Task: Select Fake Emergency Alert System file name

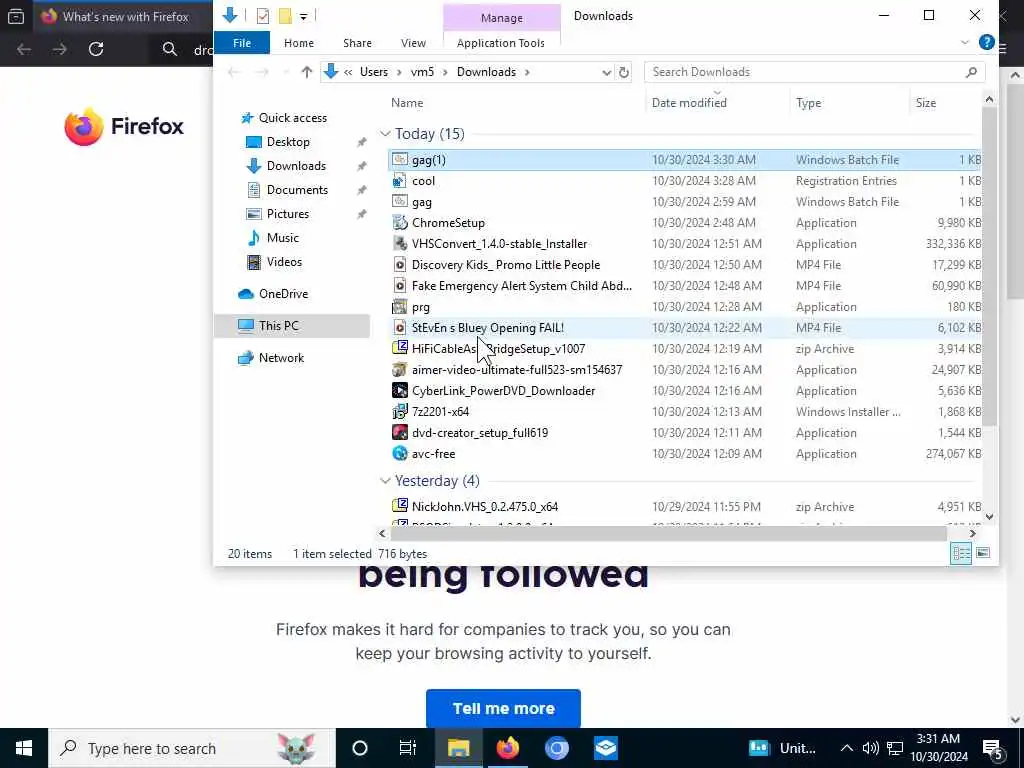Action: click(522, 285)
